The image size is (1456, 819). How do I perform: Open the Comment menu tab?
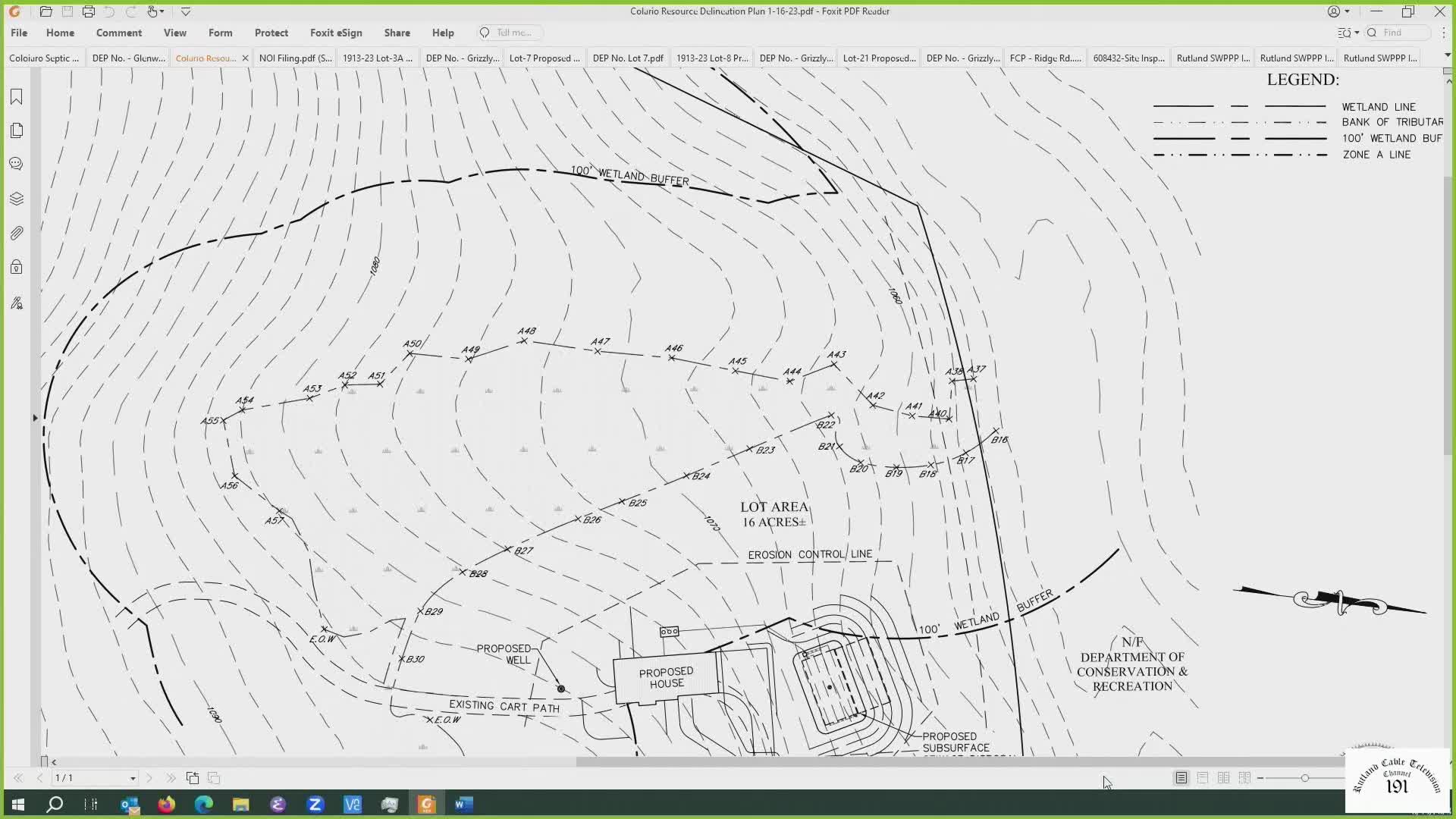(x=118, y=33)
